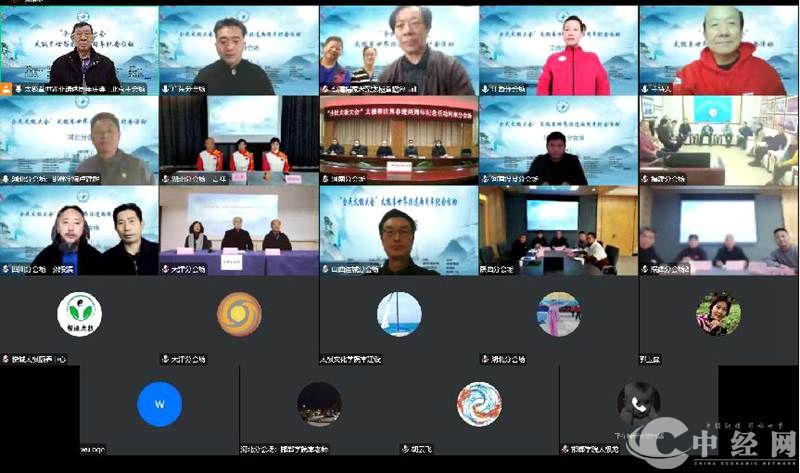The height and width of the screenshot is (473, 800).
Task: Click the microphone icon on the 河南分会场 label
Action: coord(326,179)
